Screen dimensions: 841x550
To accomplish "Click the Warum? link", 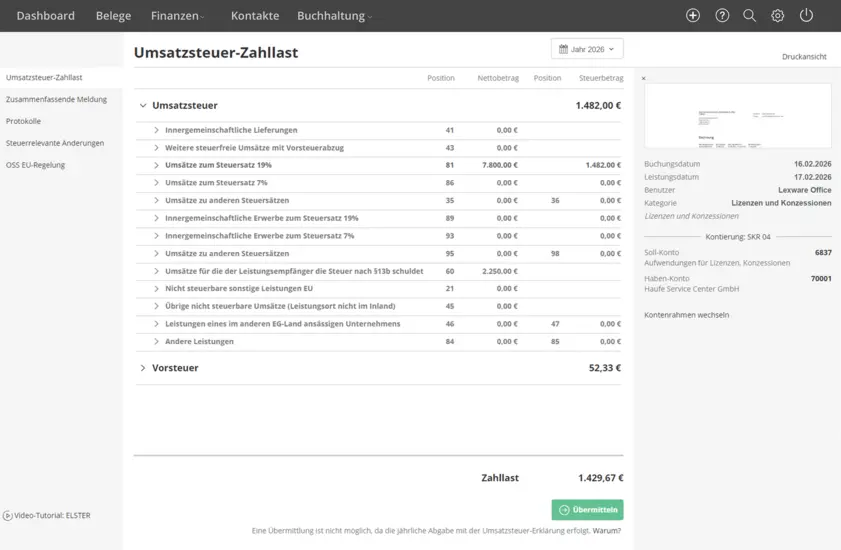I will pos(607,531).
